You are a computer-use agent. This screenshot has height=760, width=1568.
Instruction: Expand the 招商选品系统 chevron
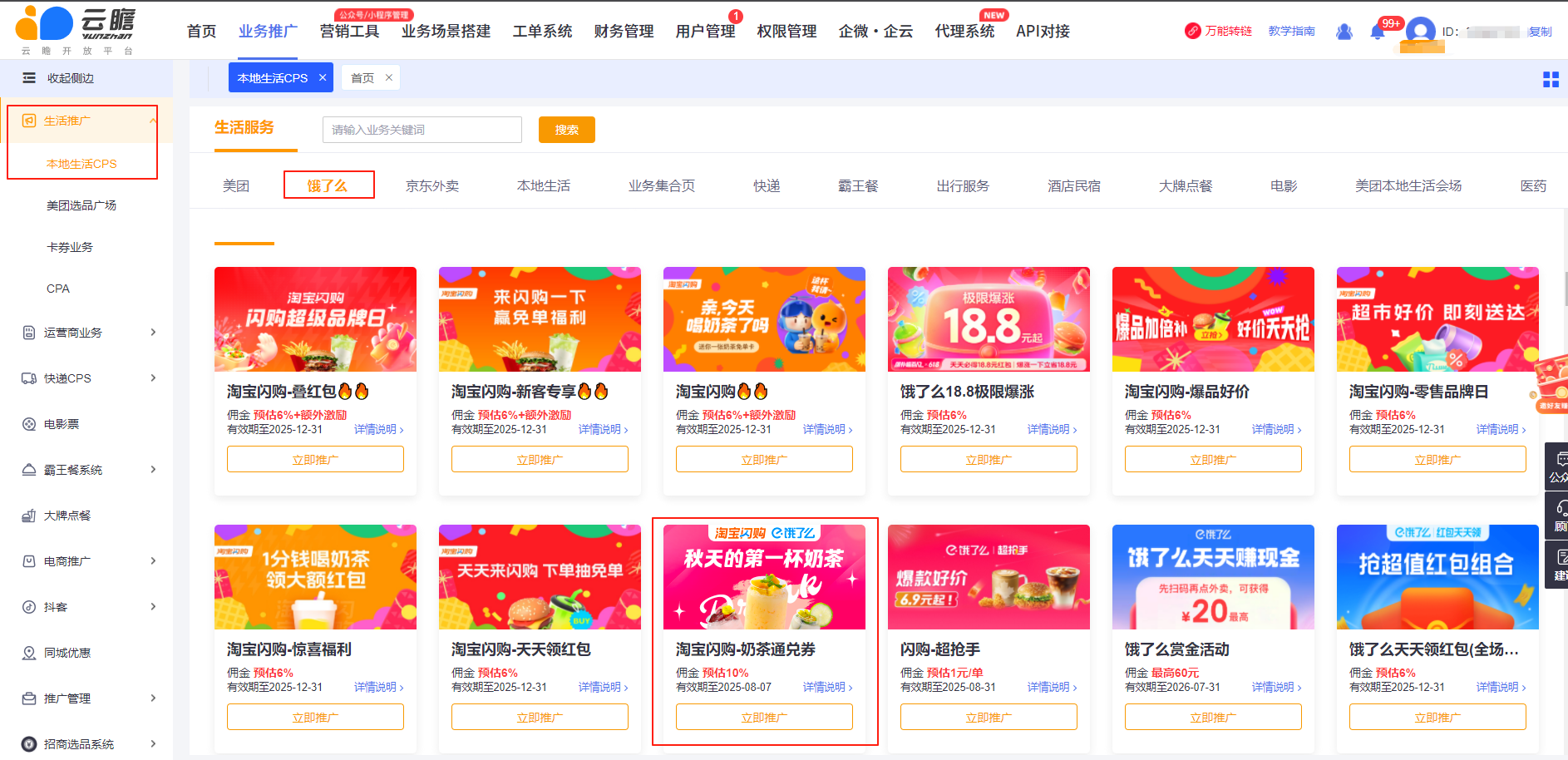[153, 744]
